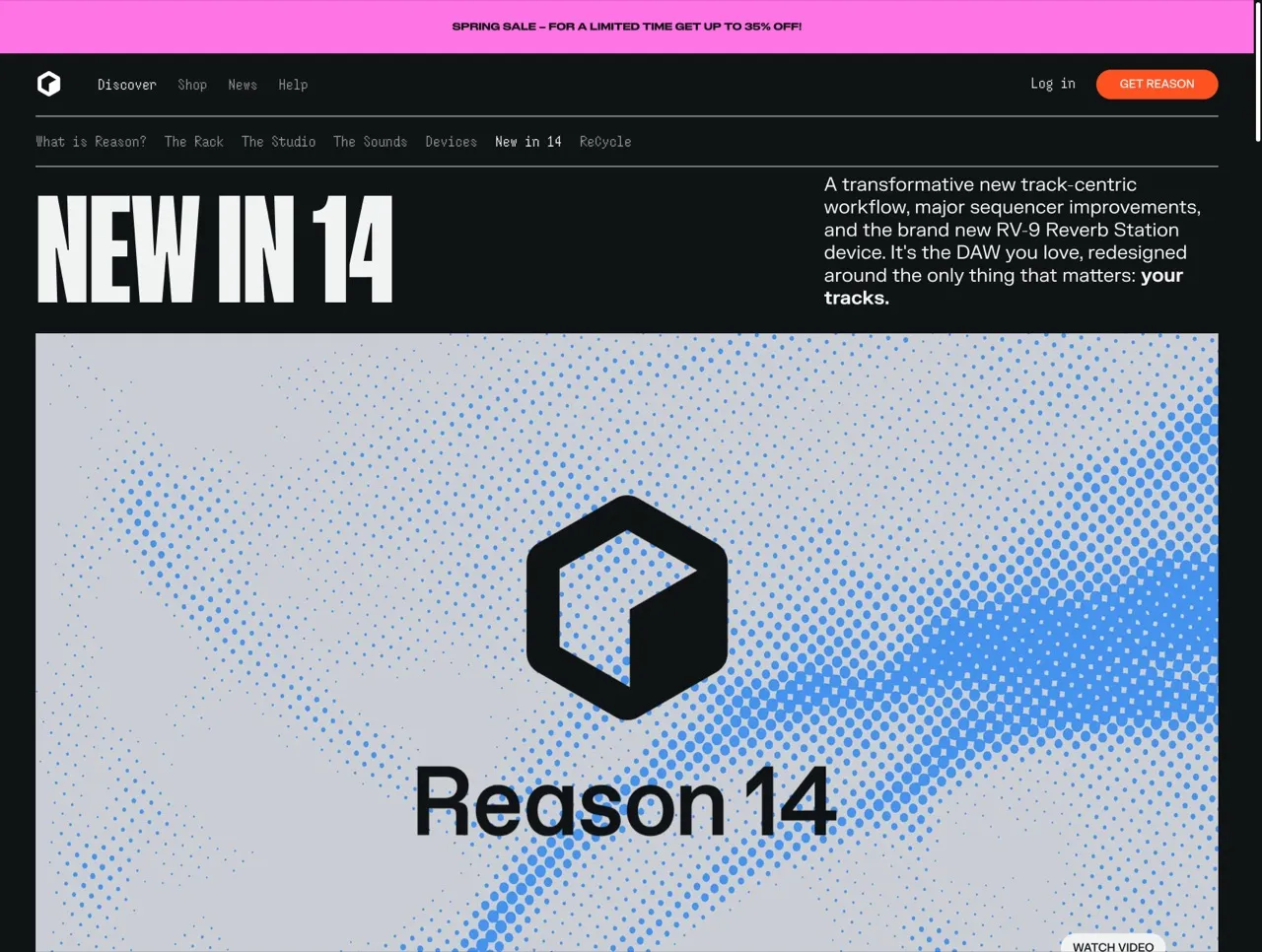Open the Discover menu

click(x=126, y=85)
